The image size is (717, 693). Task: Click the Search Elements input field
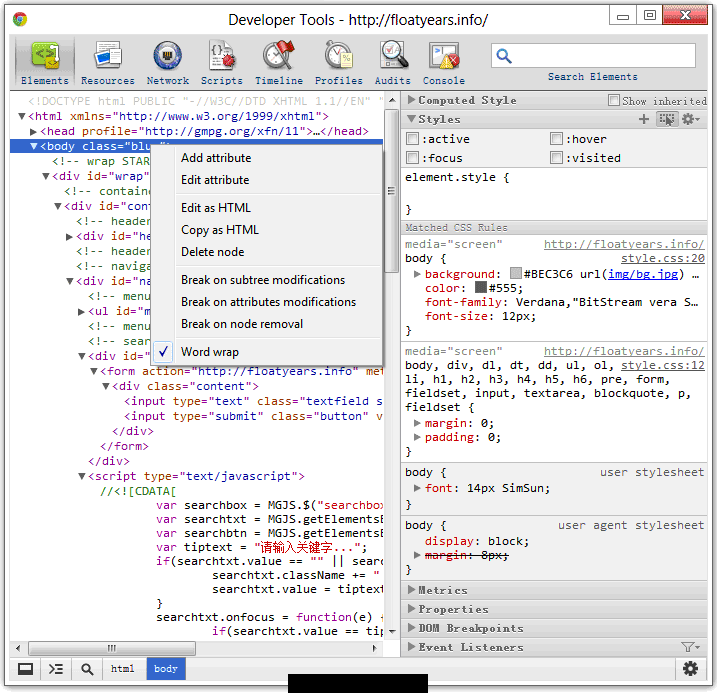(593, 56)
